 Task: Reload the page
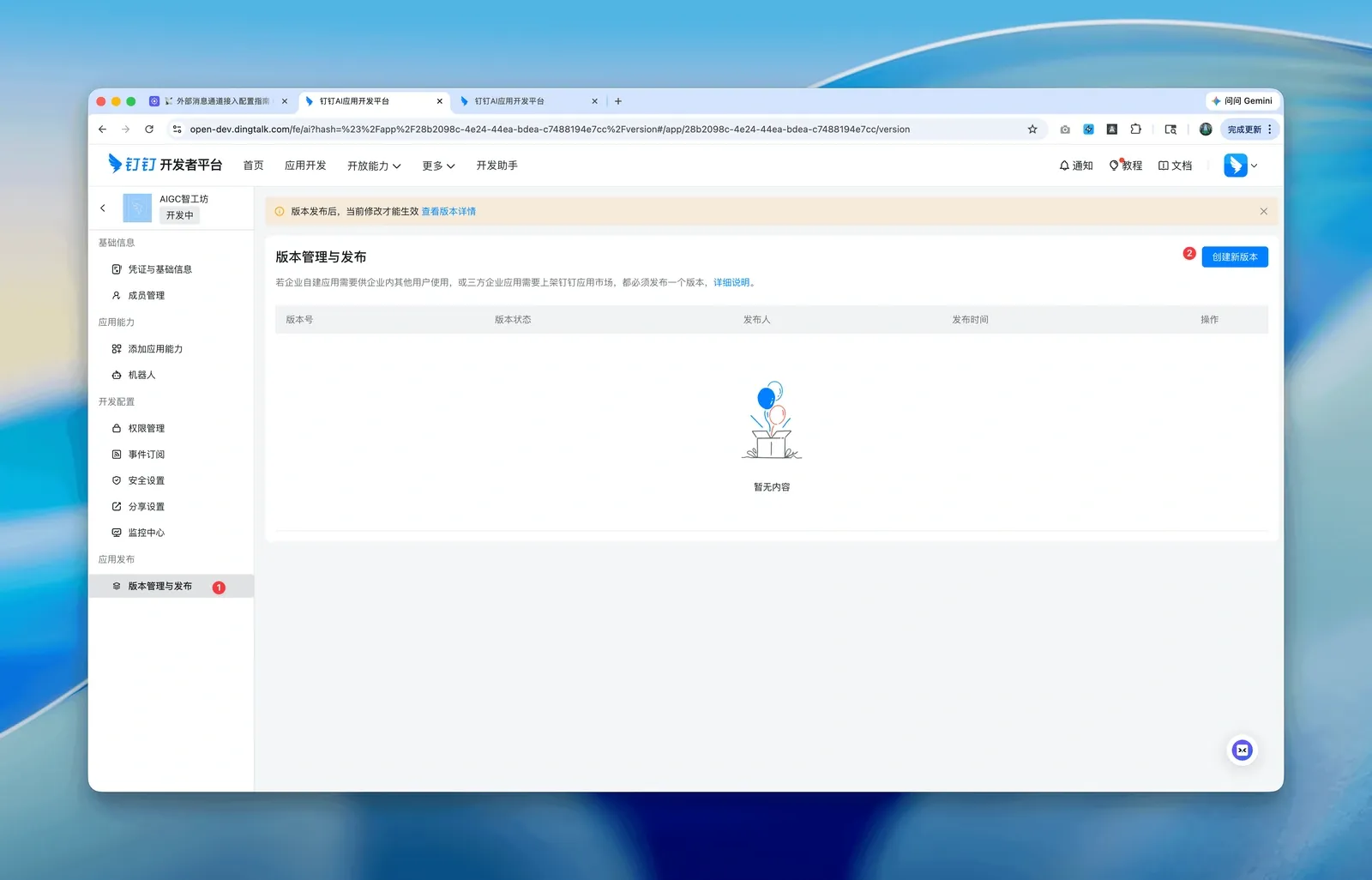click(149, 130)
